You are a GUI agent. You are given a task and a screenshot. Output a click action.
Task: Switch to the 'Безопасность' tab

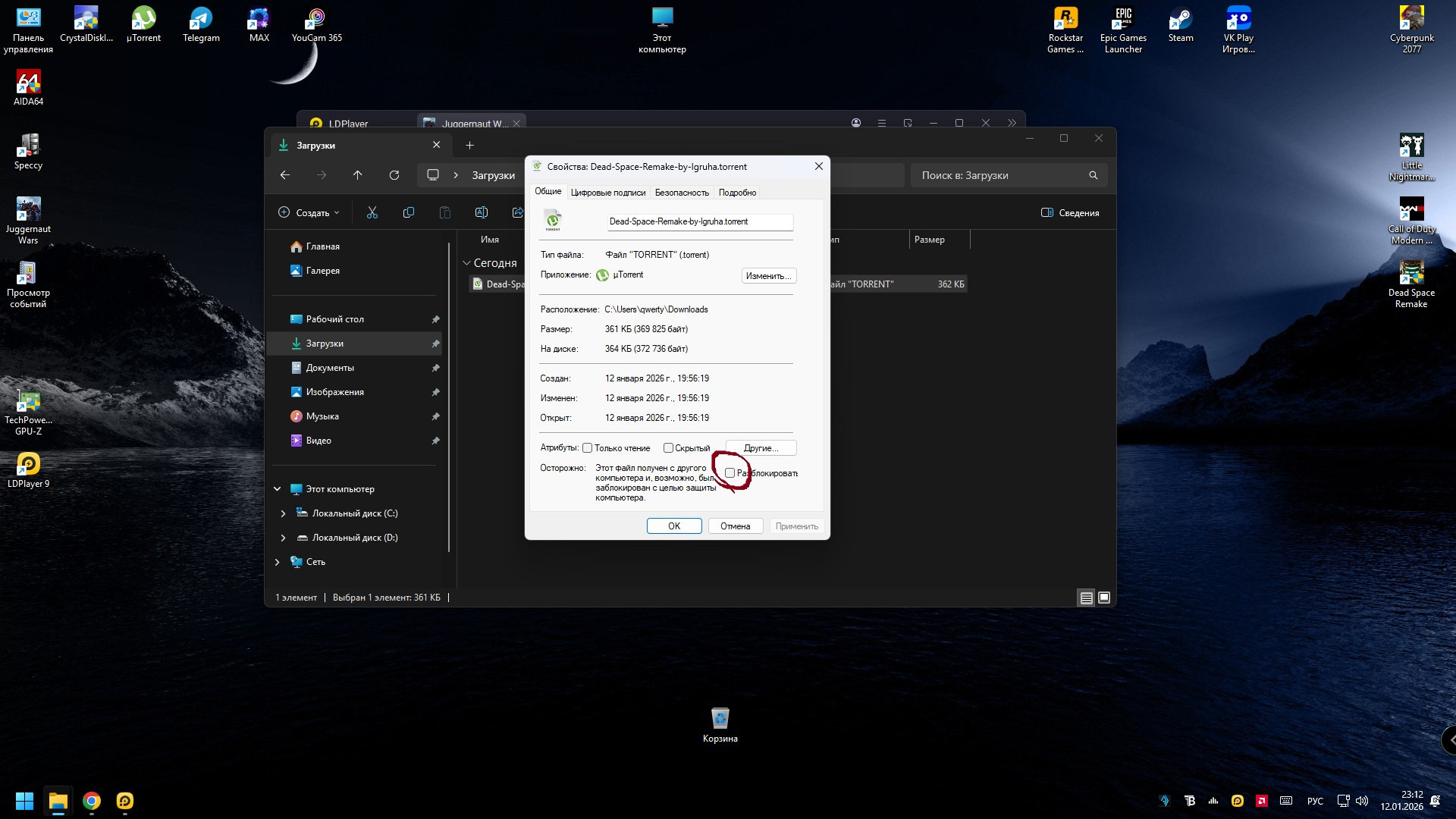[x=682, y=193]
